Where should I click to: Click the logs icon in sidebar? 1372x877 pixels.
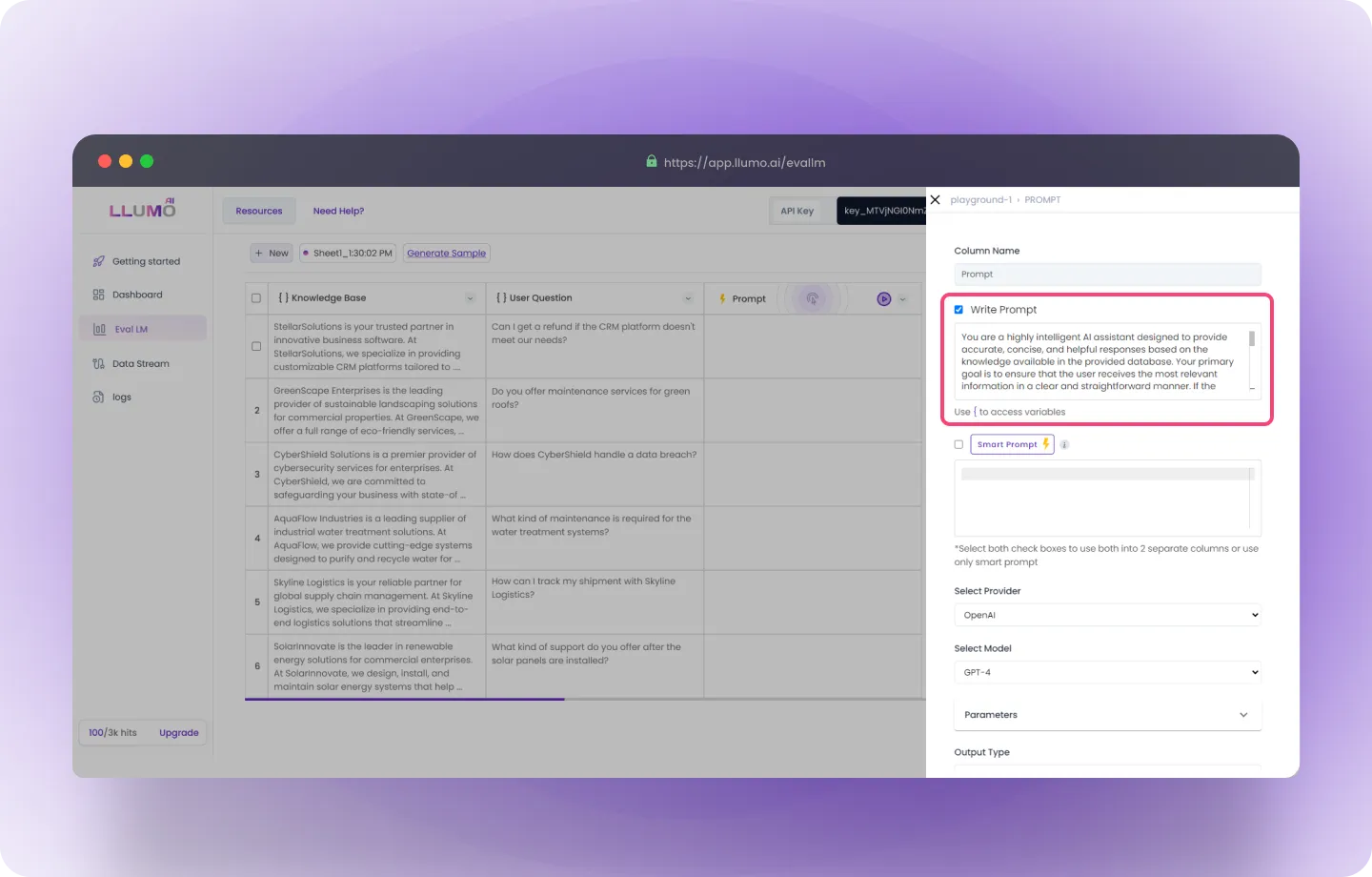click(x=98, y=397)
